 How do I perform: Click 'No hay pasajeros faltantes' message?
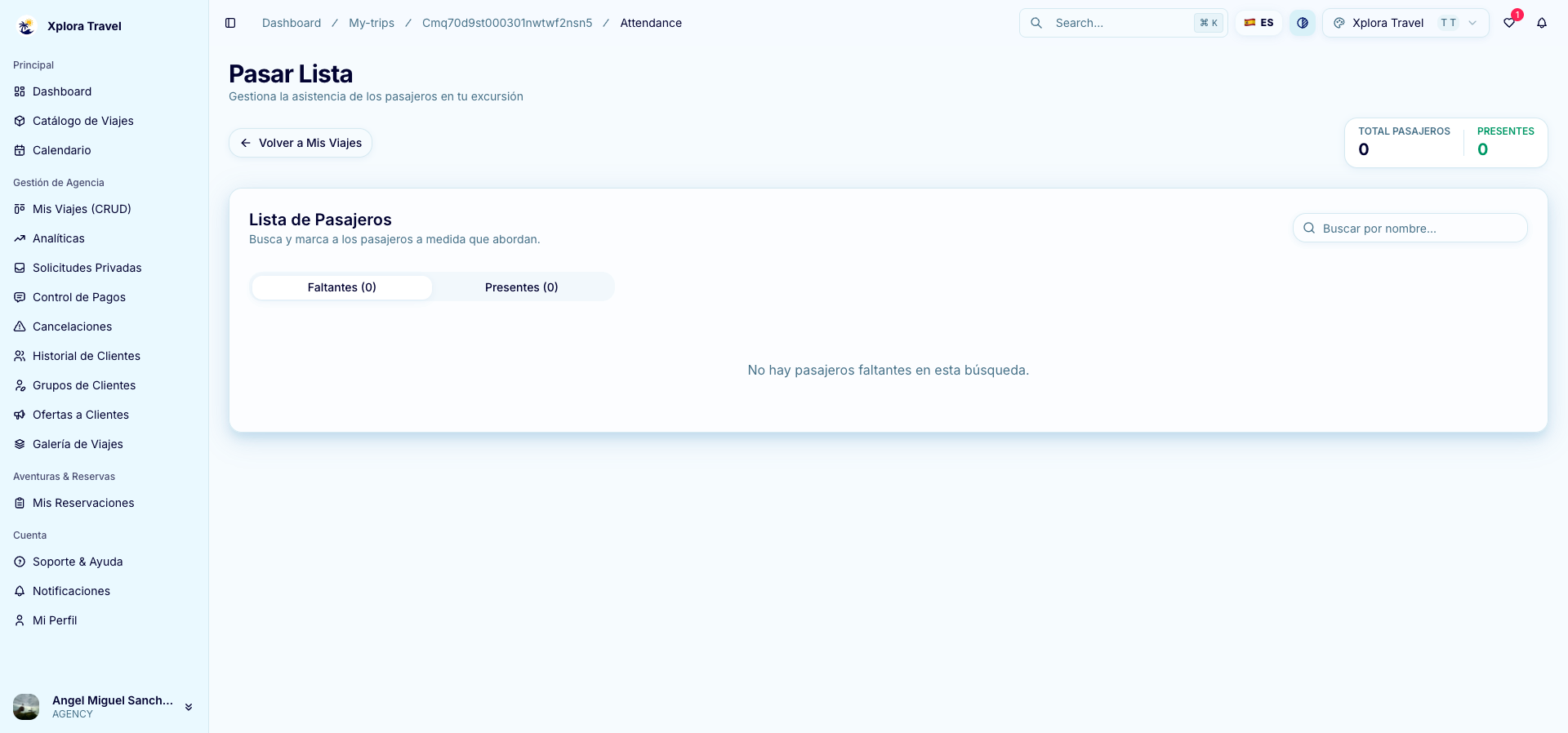coord(889,371)
